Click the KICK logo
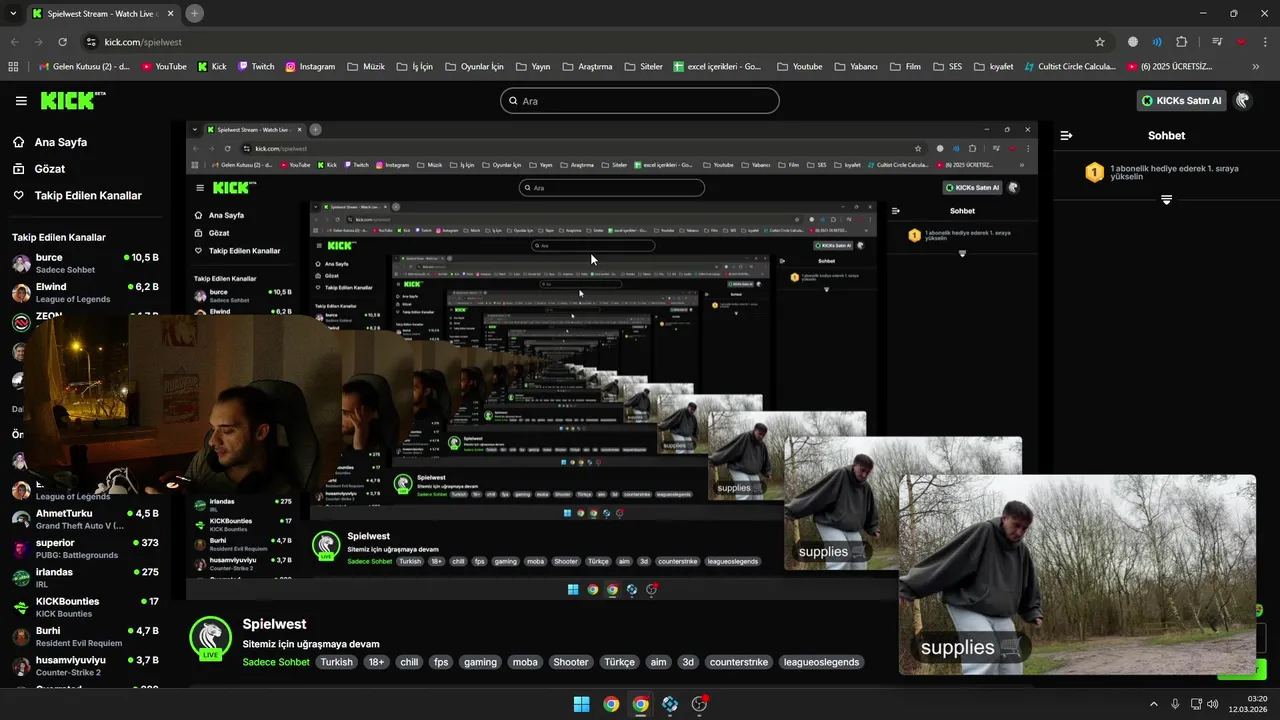 [x=72, y=100]
